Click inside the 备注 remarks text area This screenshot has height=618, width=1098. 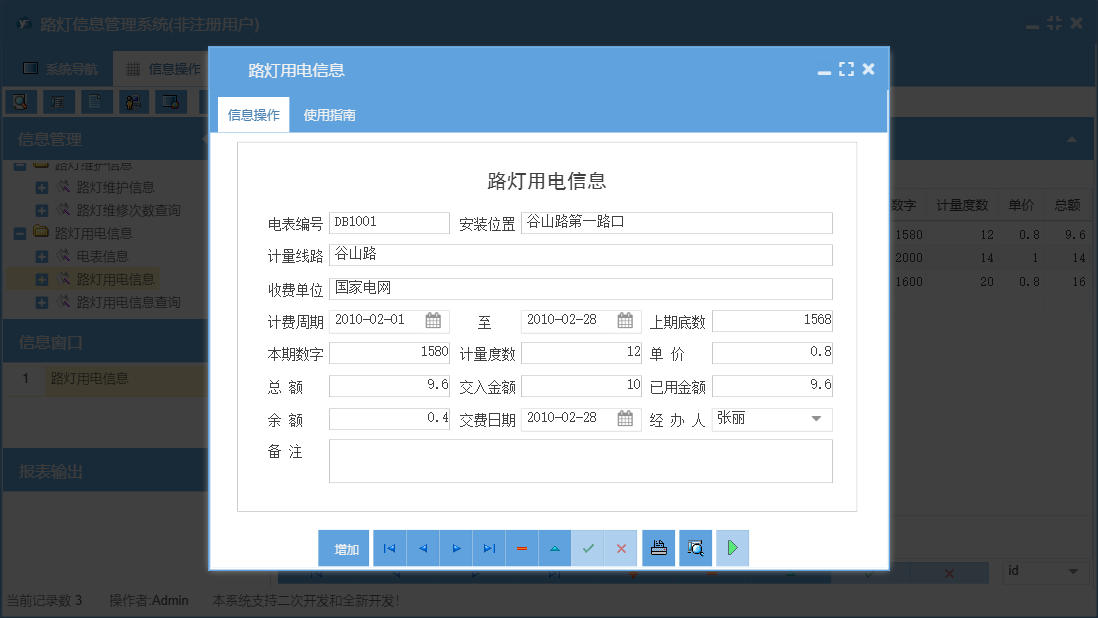[580, 461]
